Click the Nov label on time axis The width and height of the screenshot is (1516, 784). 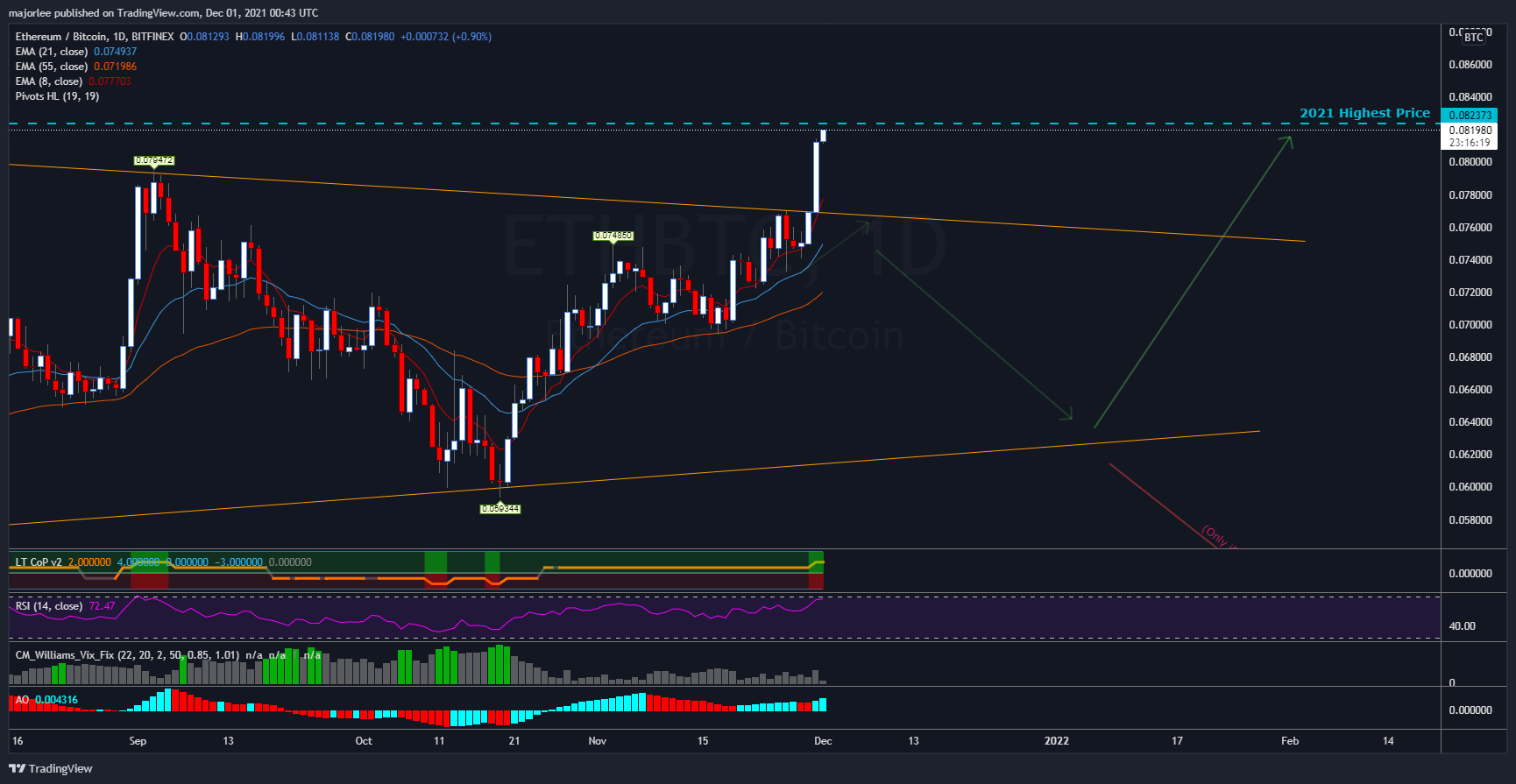597,741
